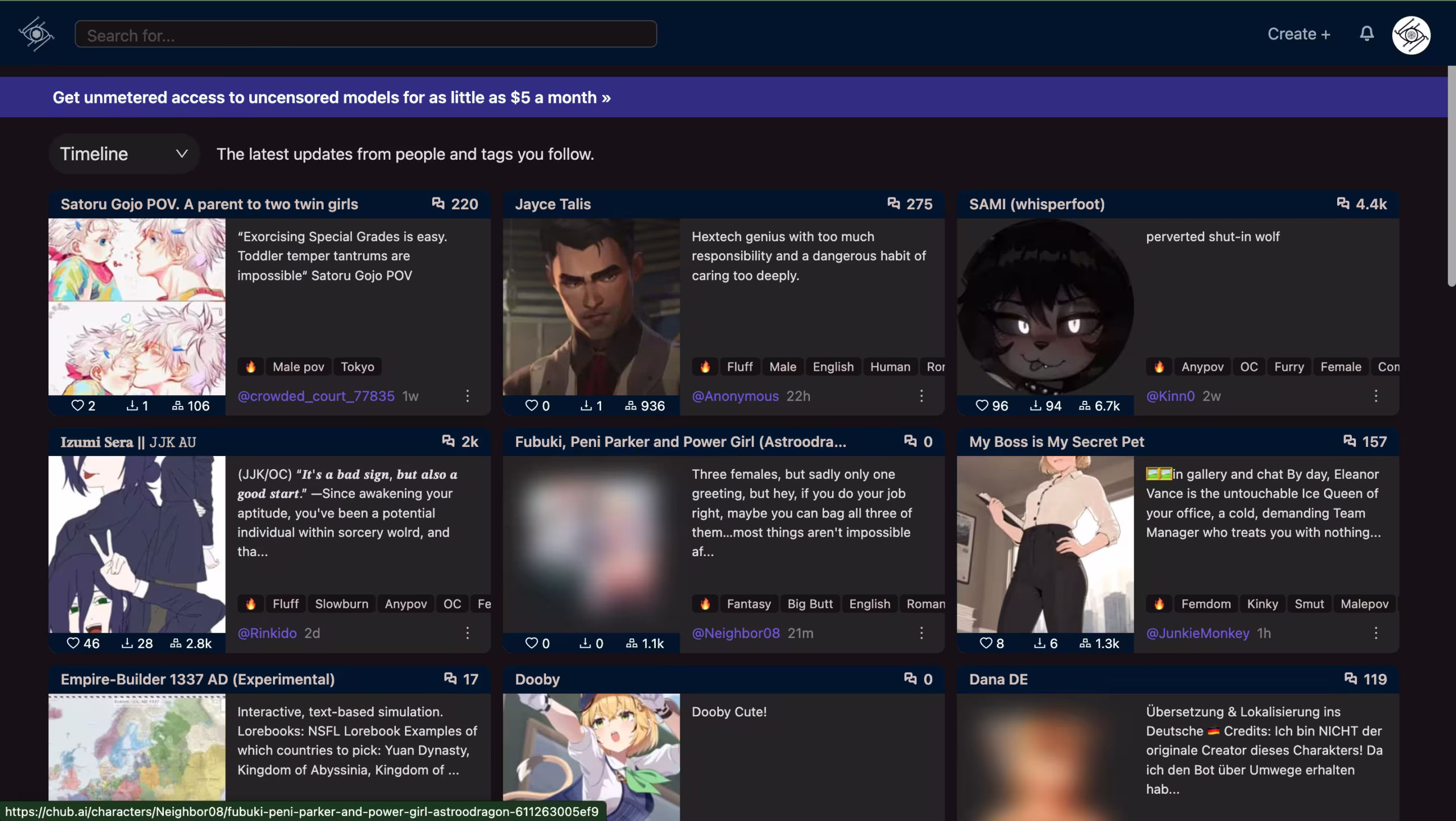This screenshot has width=1456, height=821.
Task: Focus the Search for... field
Action: [x=366, y=34]
